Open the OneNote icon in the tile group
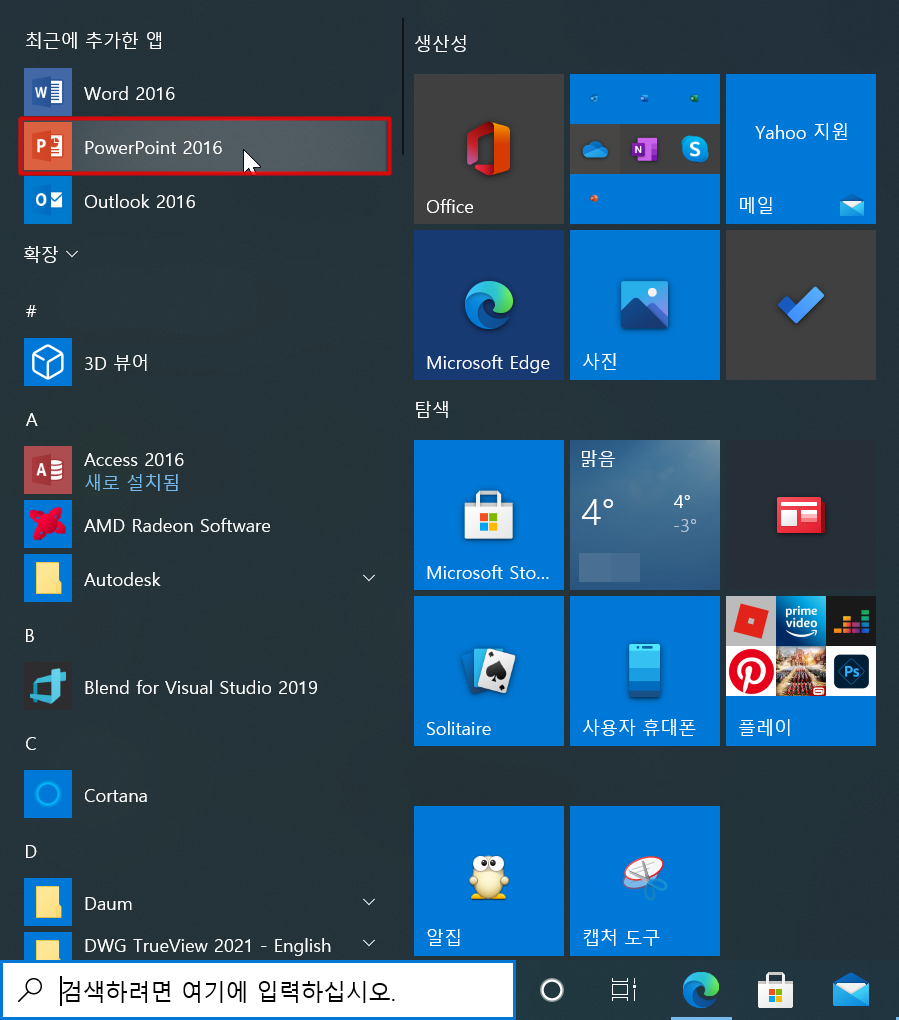 click(x=645, y=150)
